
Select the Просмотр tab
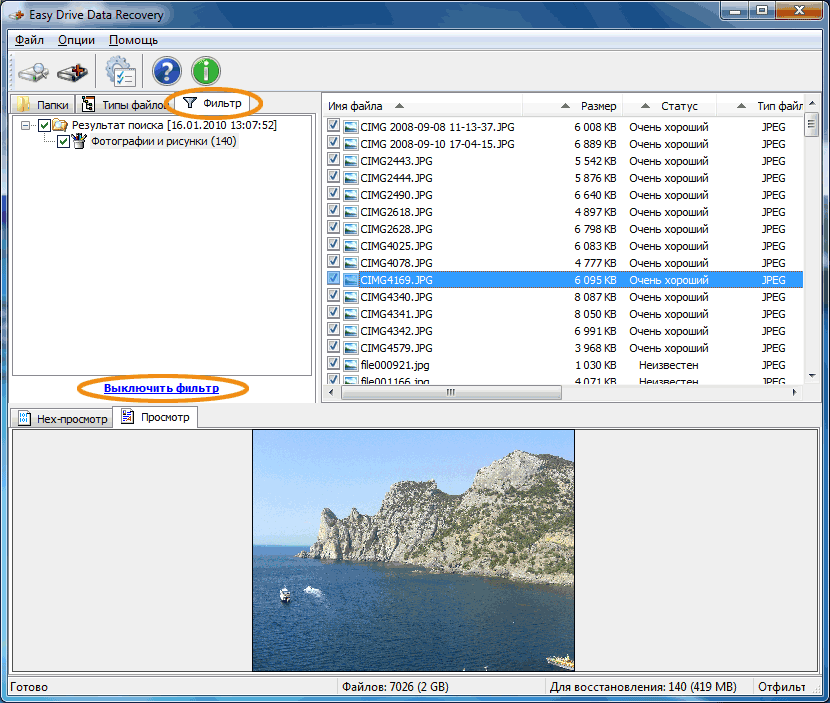[156, 417]
